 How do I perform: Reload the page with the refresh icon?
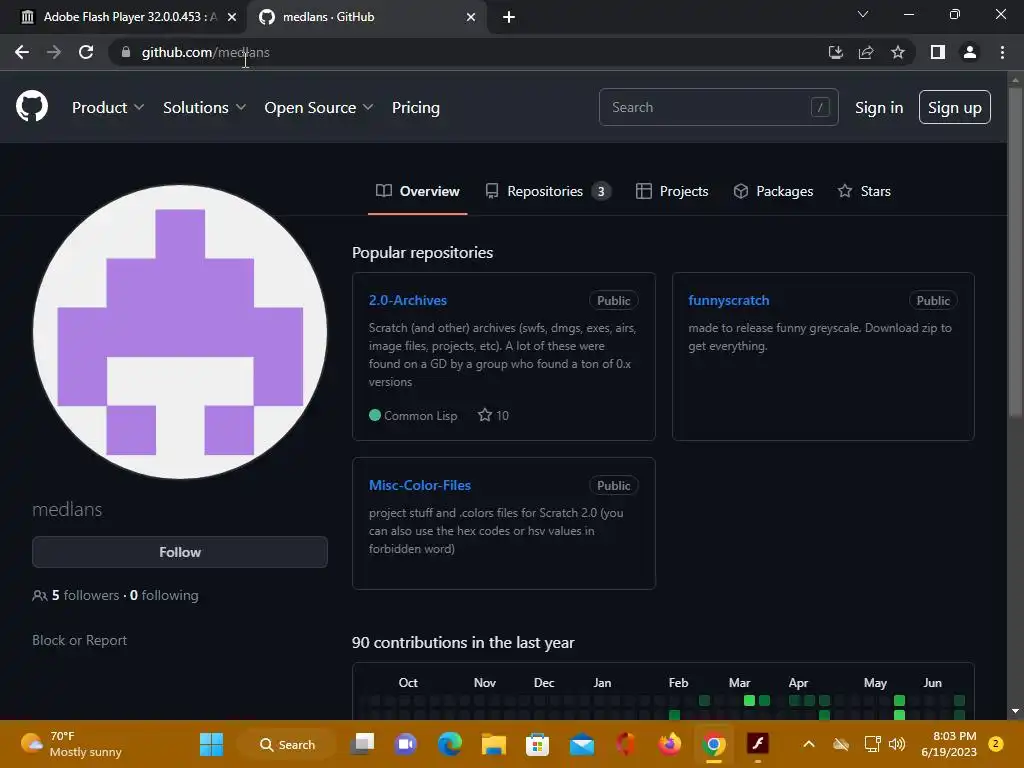click(86, 52)
